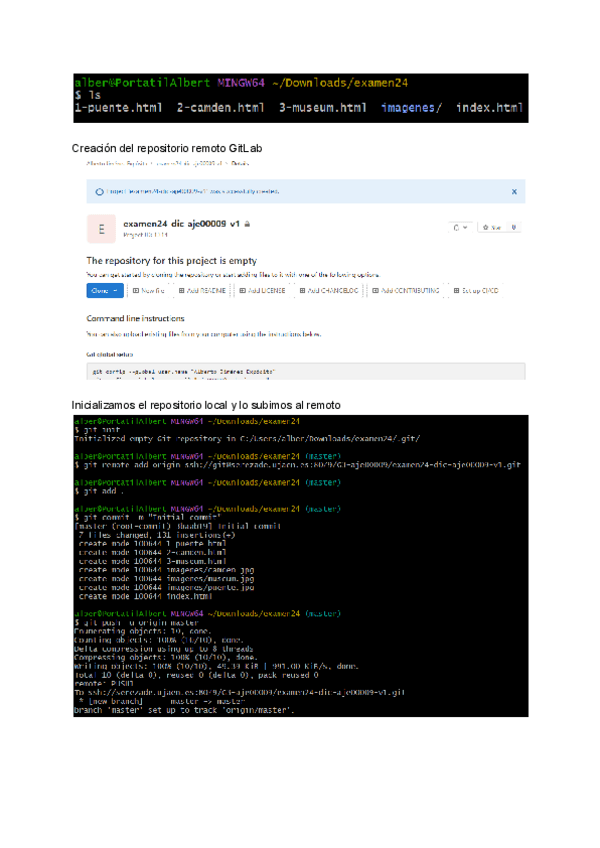Screen dimensions: 600x848
Task: Expand the blue Clone dropdown
Action: 105,290
